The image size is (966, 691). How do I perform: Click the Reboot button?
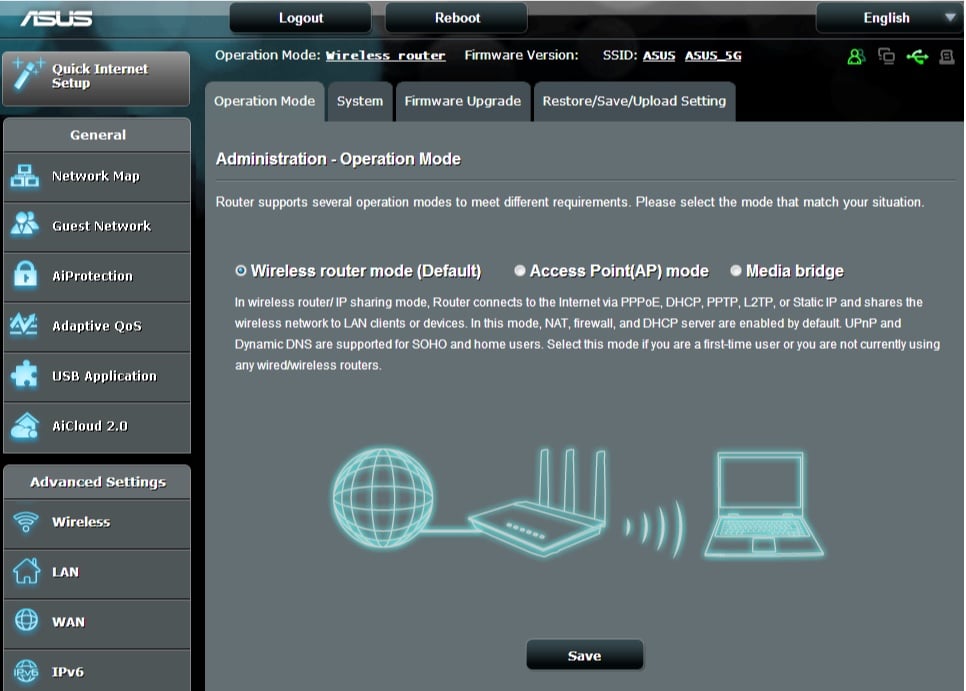pyautogui.click(x=457, y=18)
